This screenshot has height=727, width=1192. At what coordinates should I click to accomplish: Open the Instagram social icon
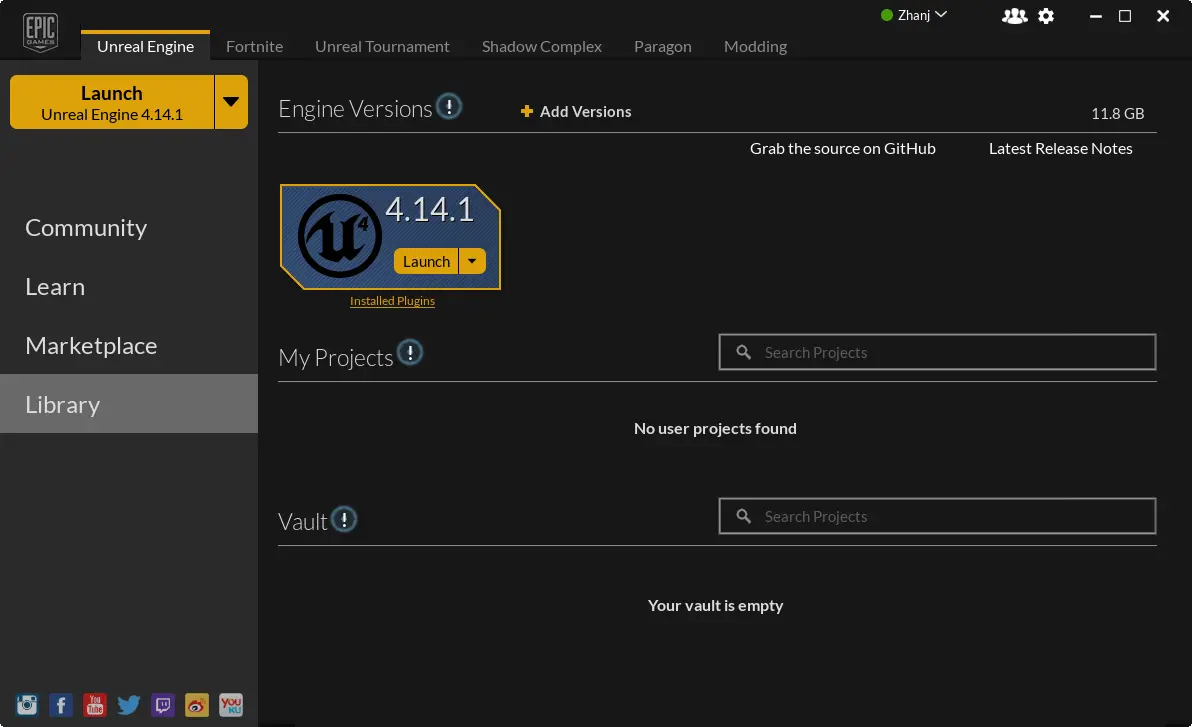[x=27, y=705]
